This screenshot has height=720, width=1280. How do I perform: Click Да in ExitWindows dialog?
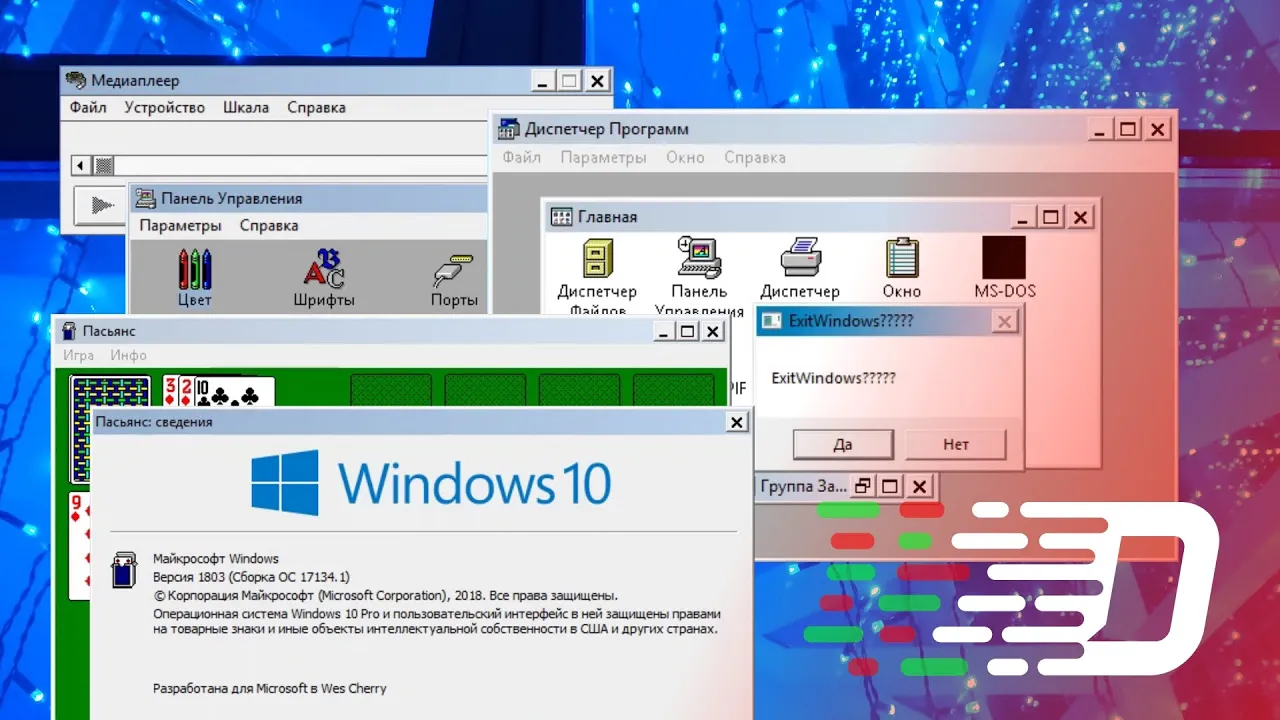842,444
